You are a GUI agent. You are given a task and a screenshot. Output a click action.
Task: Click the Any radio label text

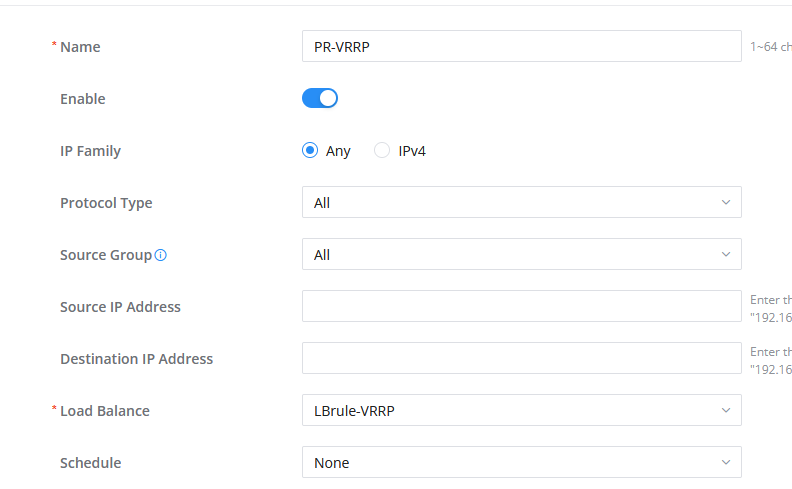(338, 152)
